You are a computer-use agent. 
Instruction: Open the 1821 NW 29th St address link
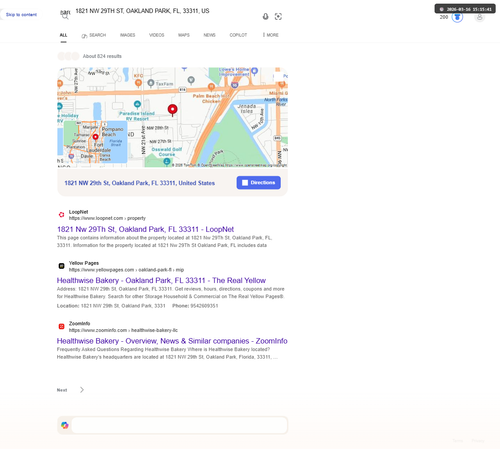click(140, 183)
